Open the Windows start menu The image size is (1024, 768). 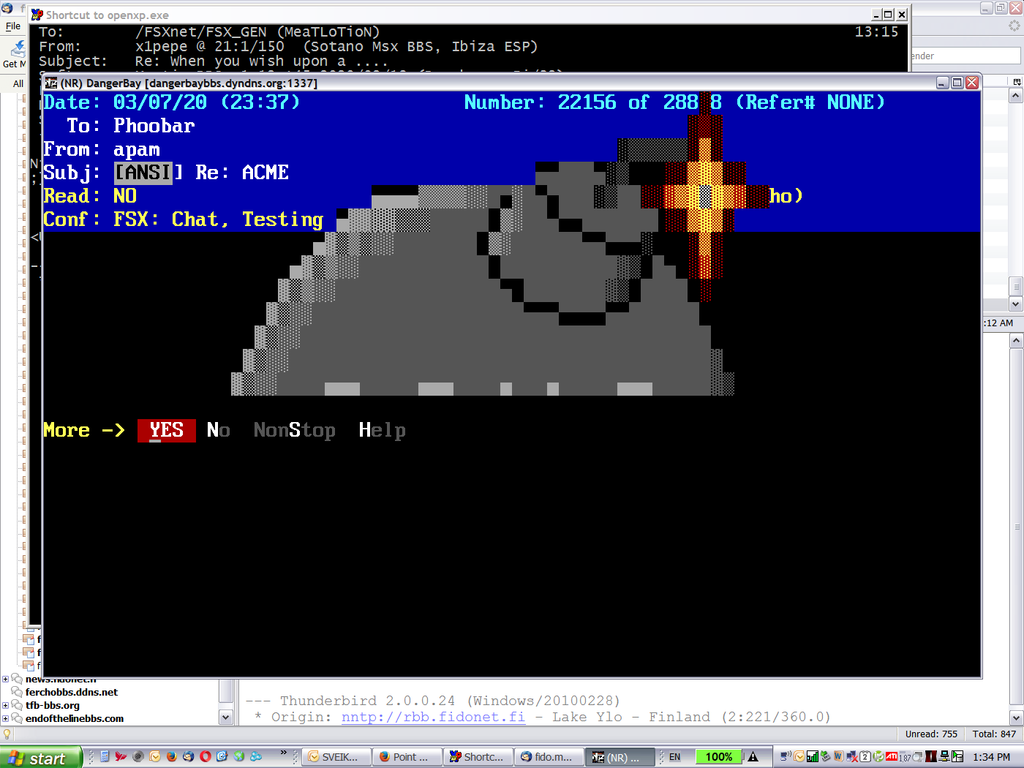40,758
